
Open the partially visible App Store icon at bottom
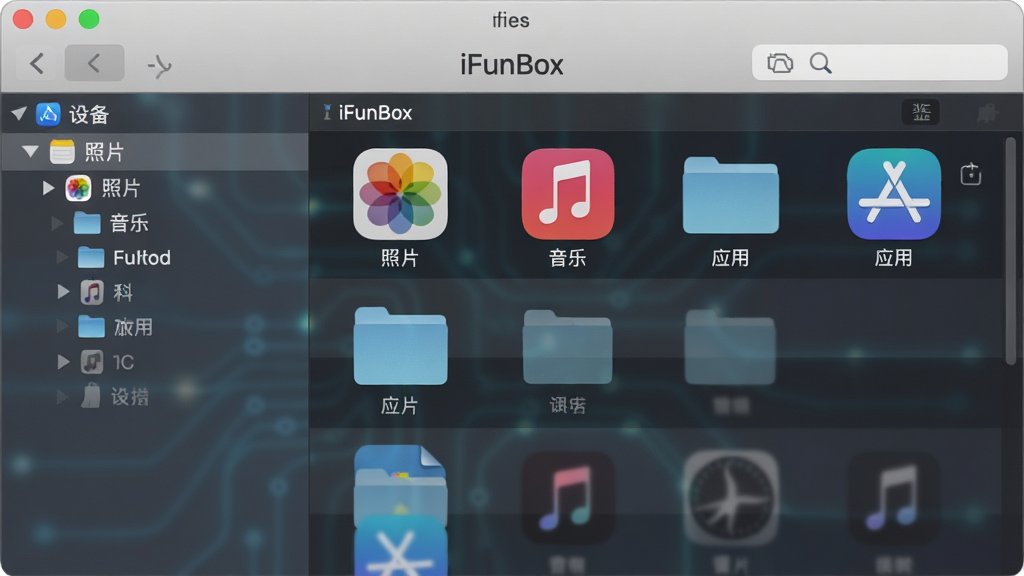[x=400, y=546]
